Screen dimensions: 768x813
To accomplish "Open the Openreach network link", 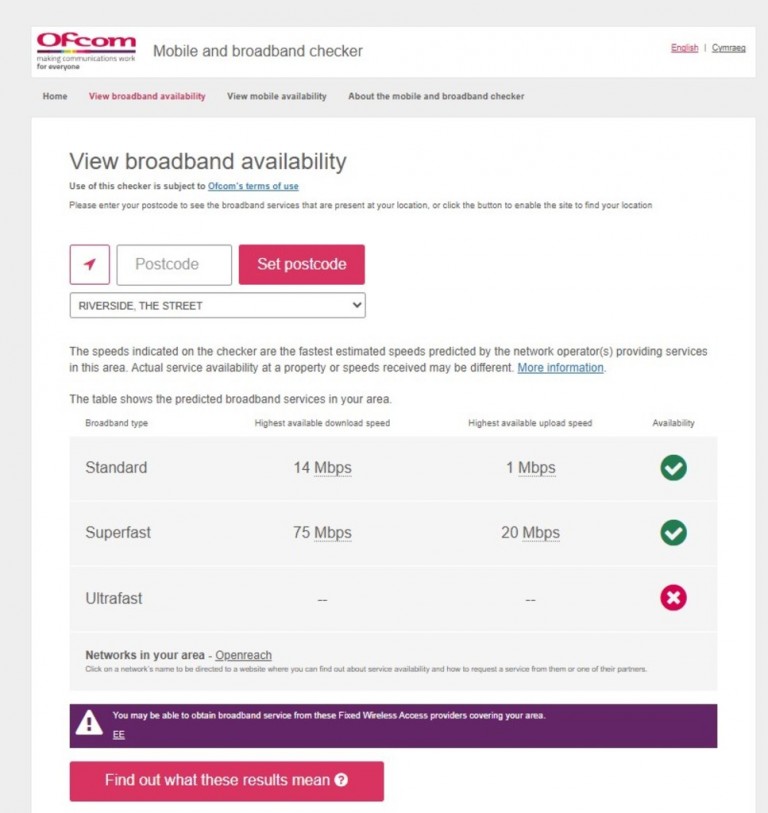I will tap(243, 655).
